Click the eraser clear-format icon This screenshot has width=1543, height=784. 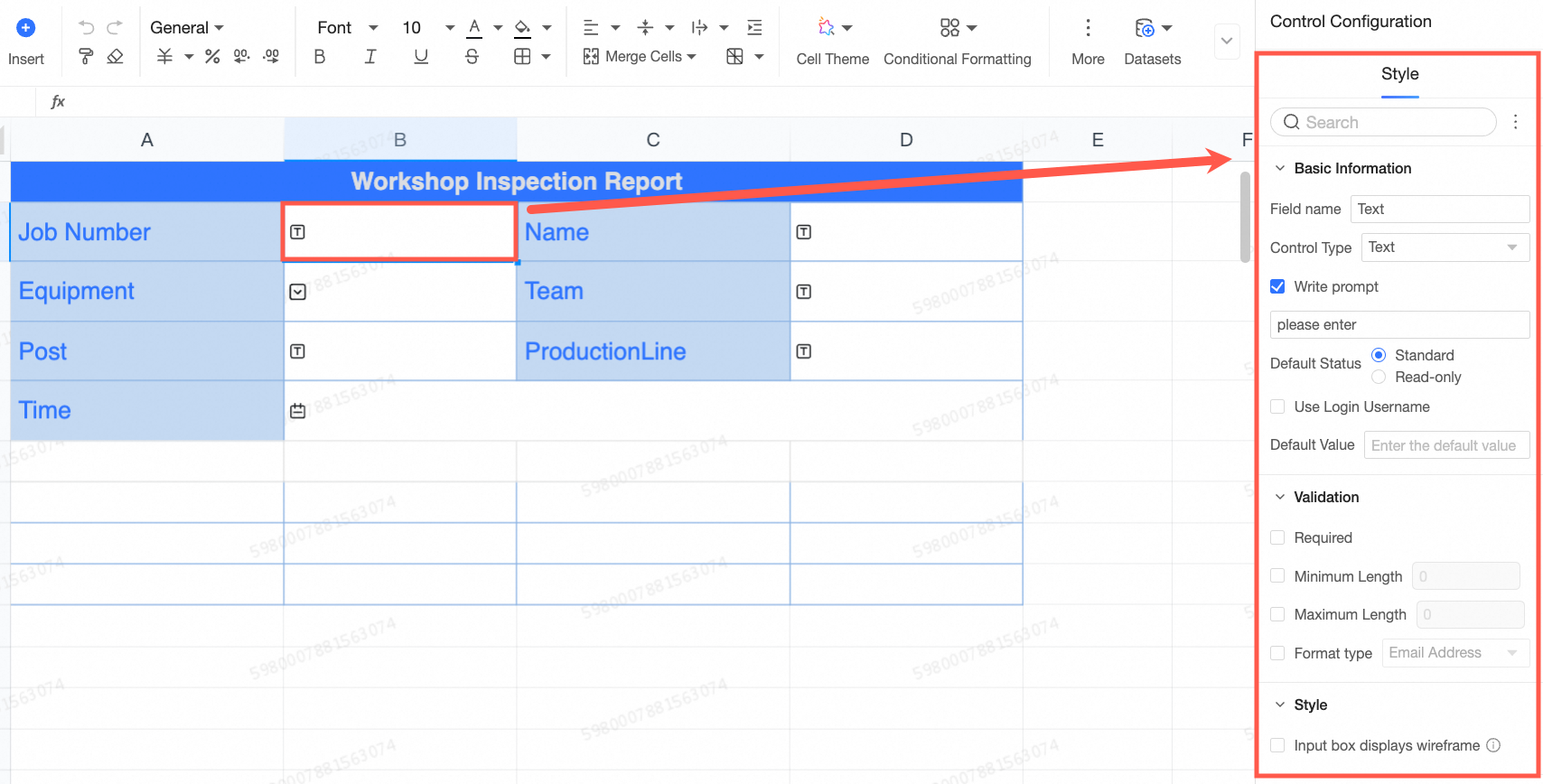point(115,57)
